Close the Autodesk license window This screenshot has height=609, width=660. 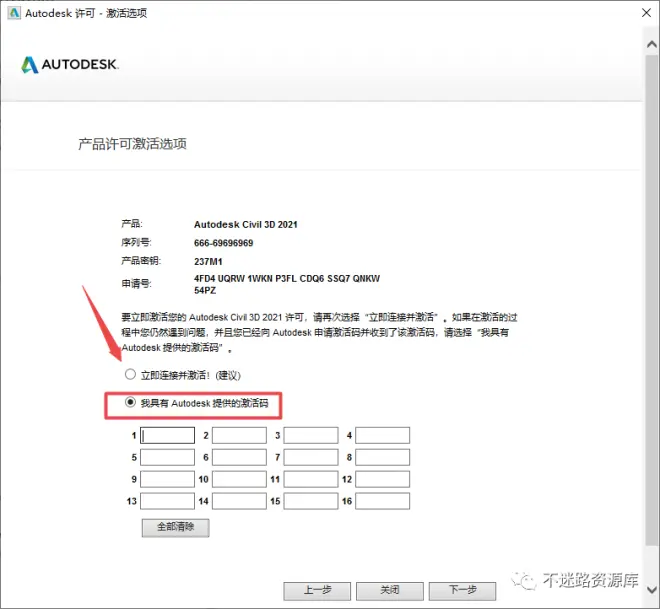click(x=647, y=13)
